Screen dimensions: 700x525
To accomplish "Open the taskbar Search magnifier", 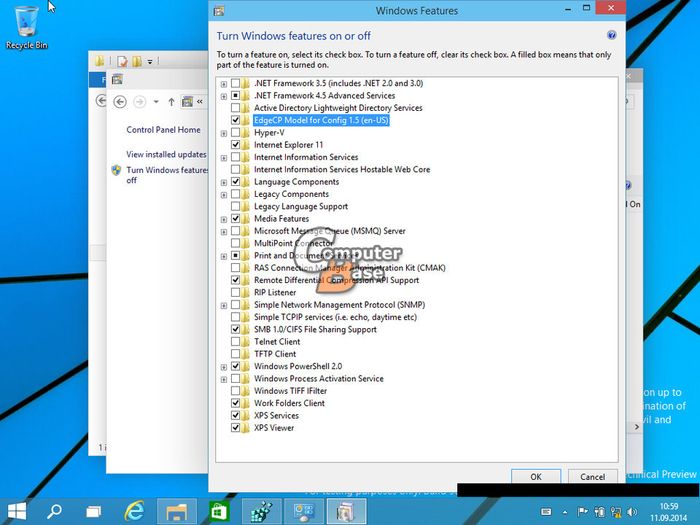I will [56, 510].
